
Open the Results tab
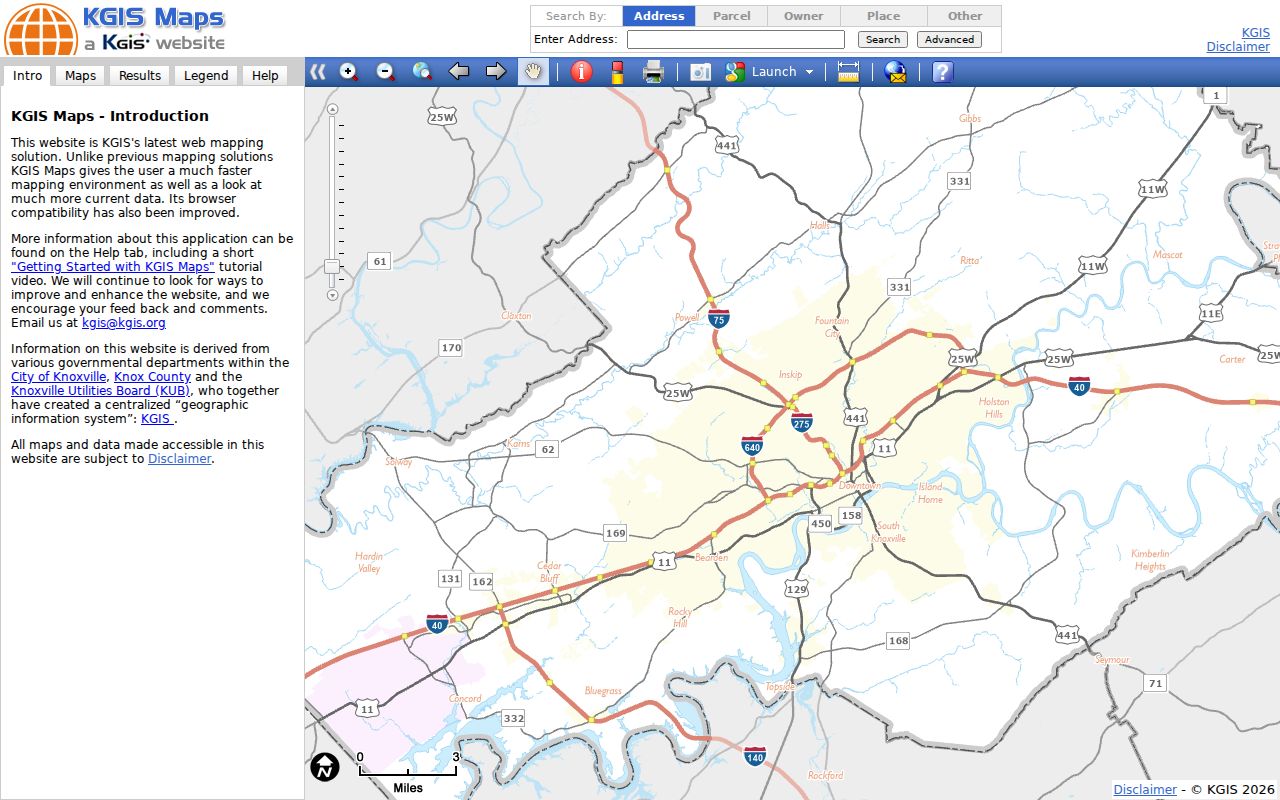pyautogui.click(x=140, y=76)
